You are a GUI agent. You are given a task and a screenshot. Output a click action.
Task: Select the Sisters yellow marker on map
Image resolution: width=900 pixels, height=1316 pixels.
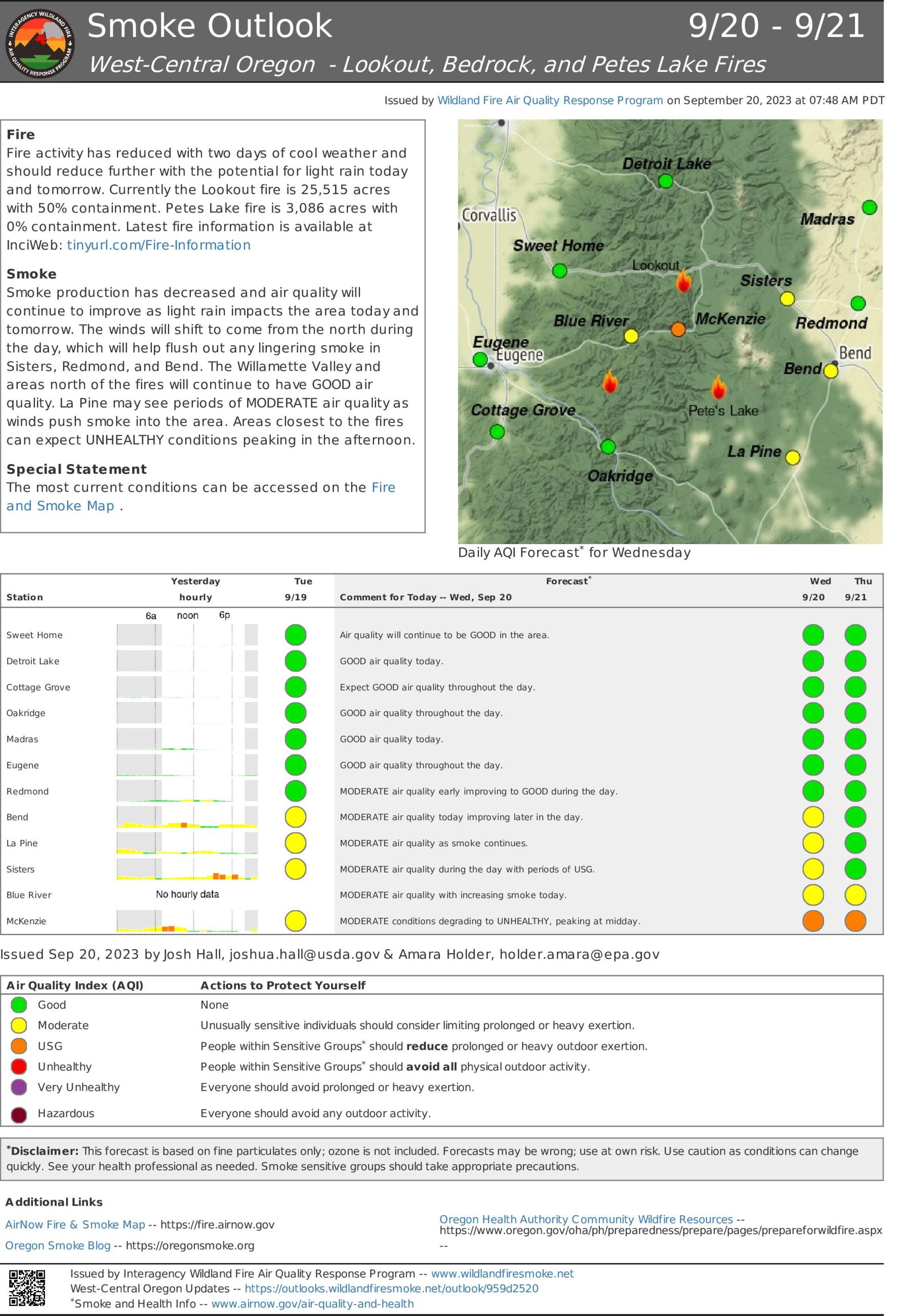[x=787, y=299]
